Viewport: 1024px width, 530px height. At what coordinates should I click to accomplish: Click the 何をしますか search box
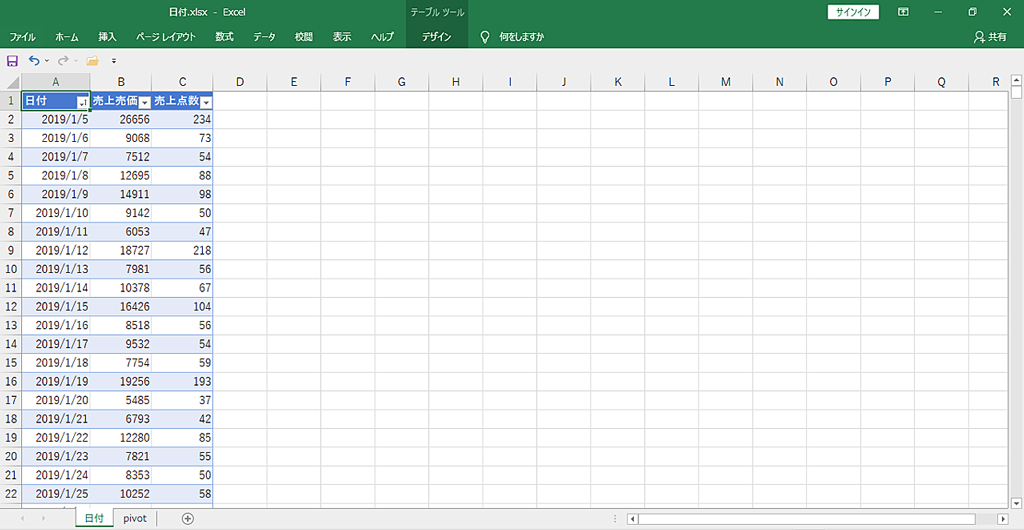pyautogui.click(x=521, y=37)
